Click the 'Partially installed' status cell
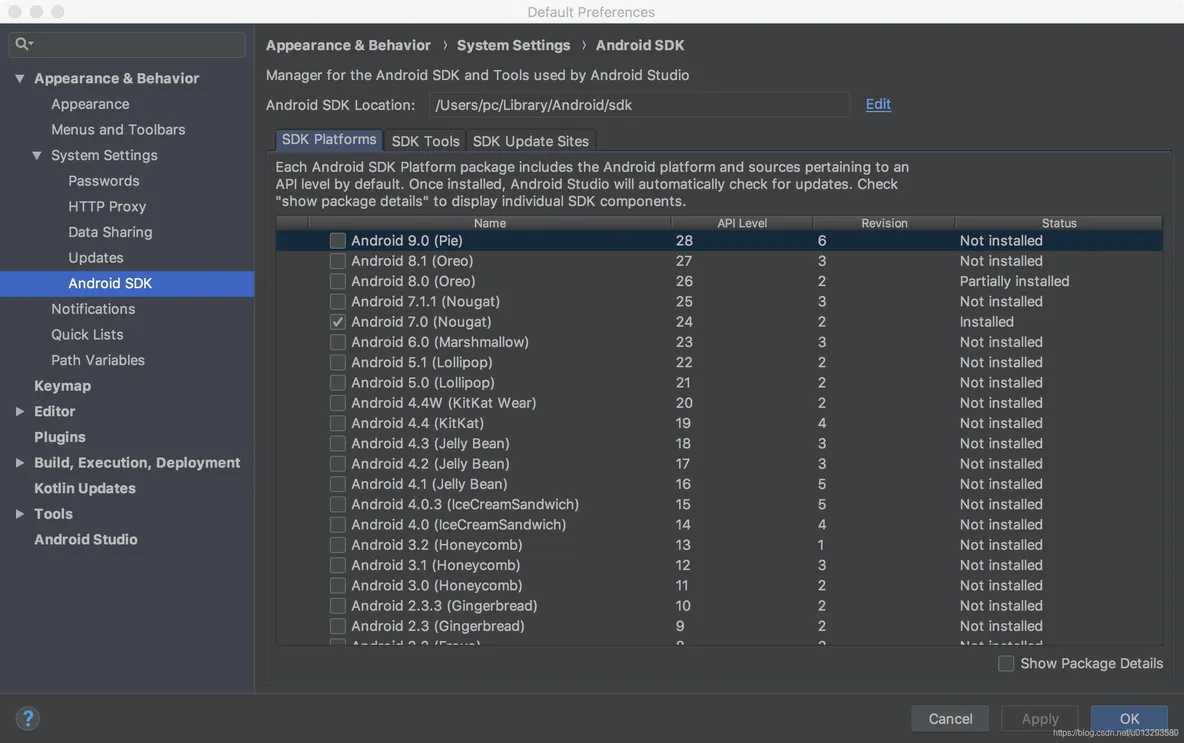Viewport: 1184px width, 743px height. (1014, 281)
